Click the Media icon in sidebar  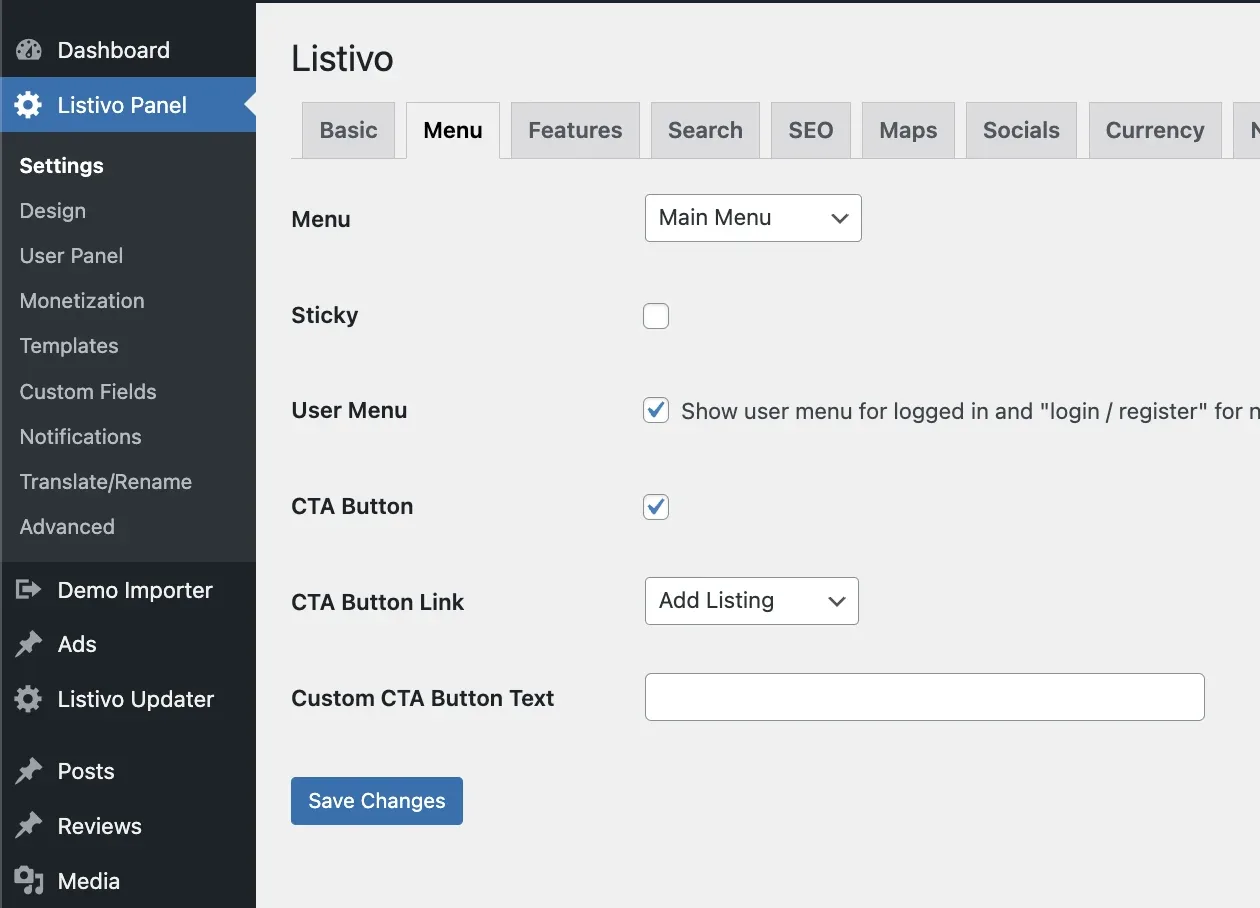point(29,881)
